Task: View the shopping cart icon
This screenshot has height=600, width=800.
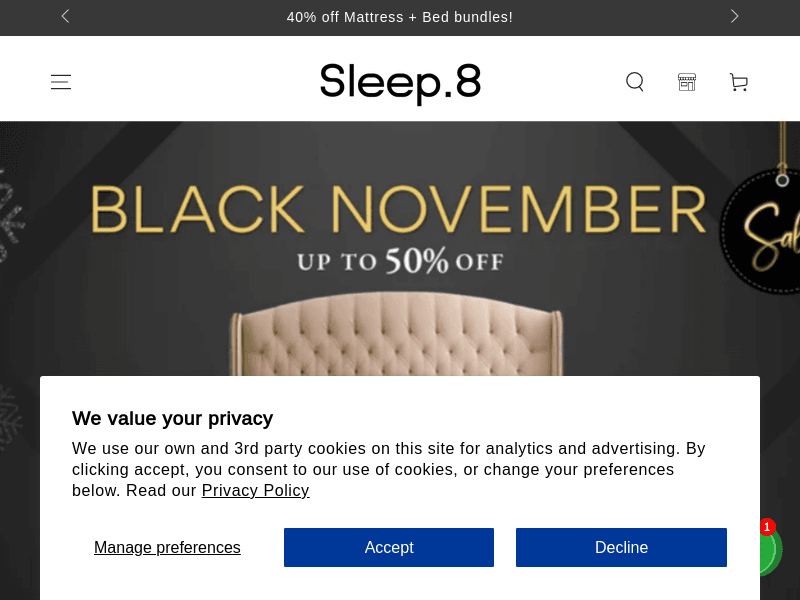Action: click(x=739, y=82)
